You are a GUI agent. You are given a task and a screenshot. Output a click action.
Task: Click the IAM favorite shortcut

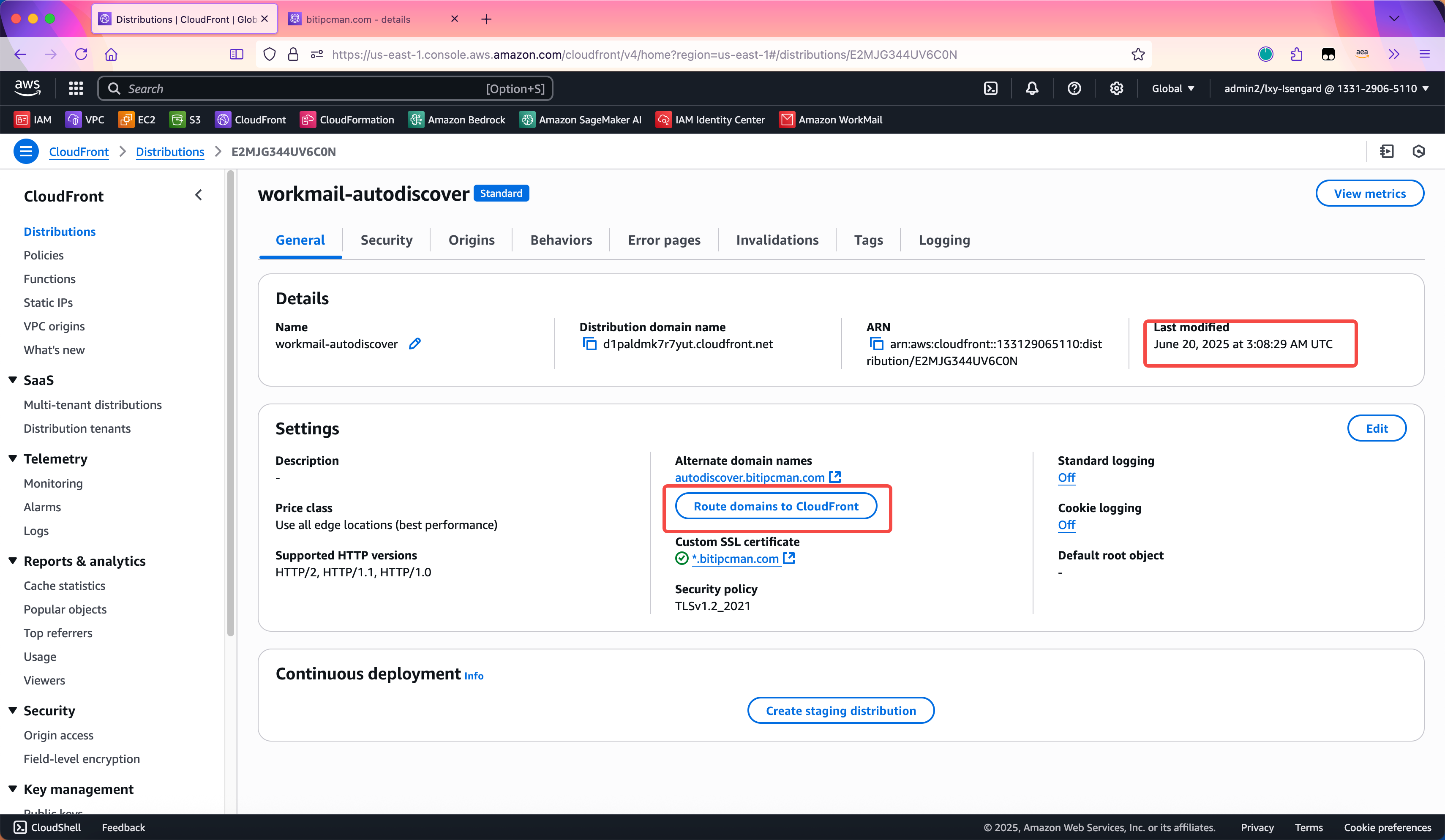[x=33, y=119]
